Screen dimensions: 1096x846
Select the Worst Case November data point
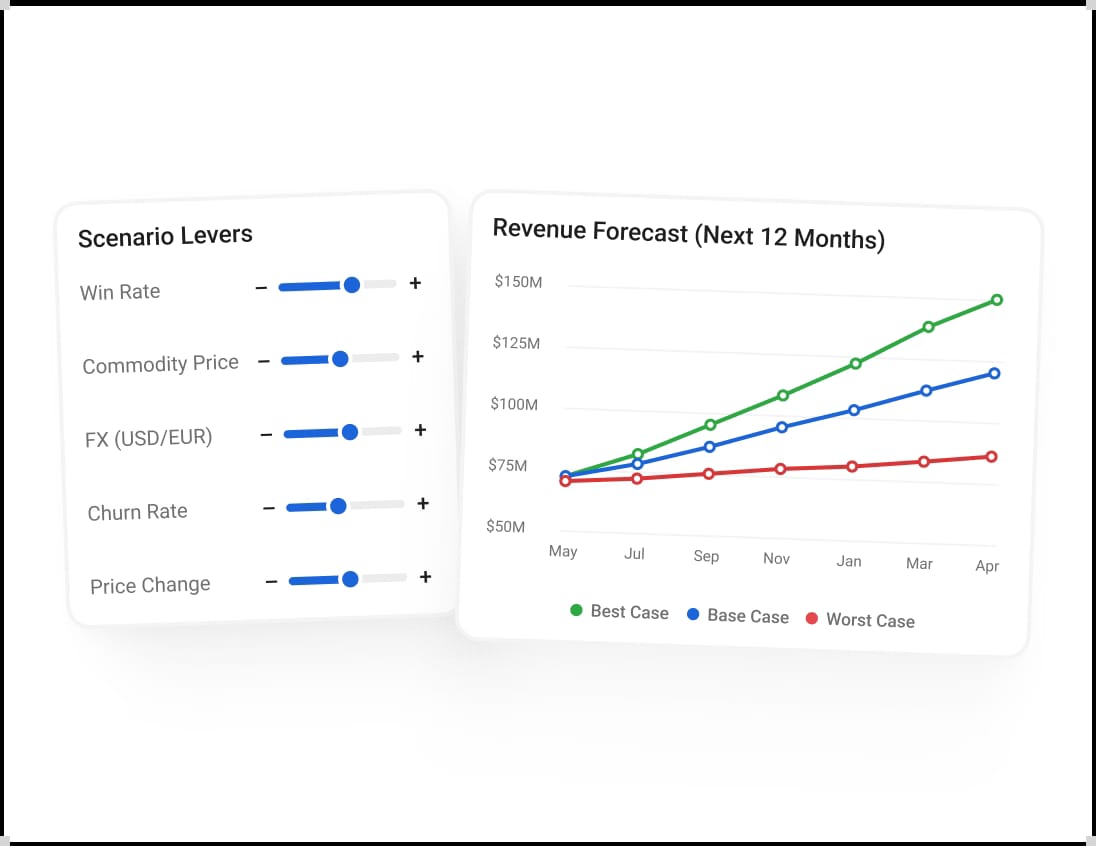click(x=780, y=469)
